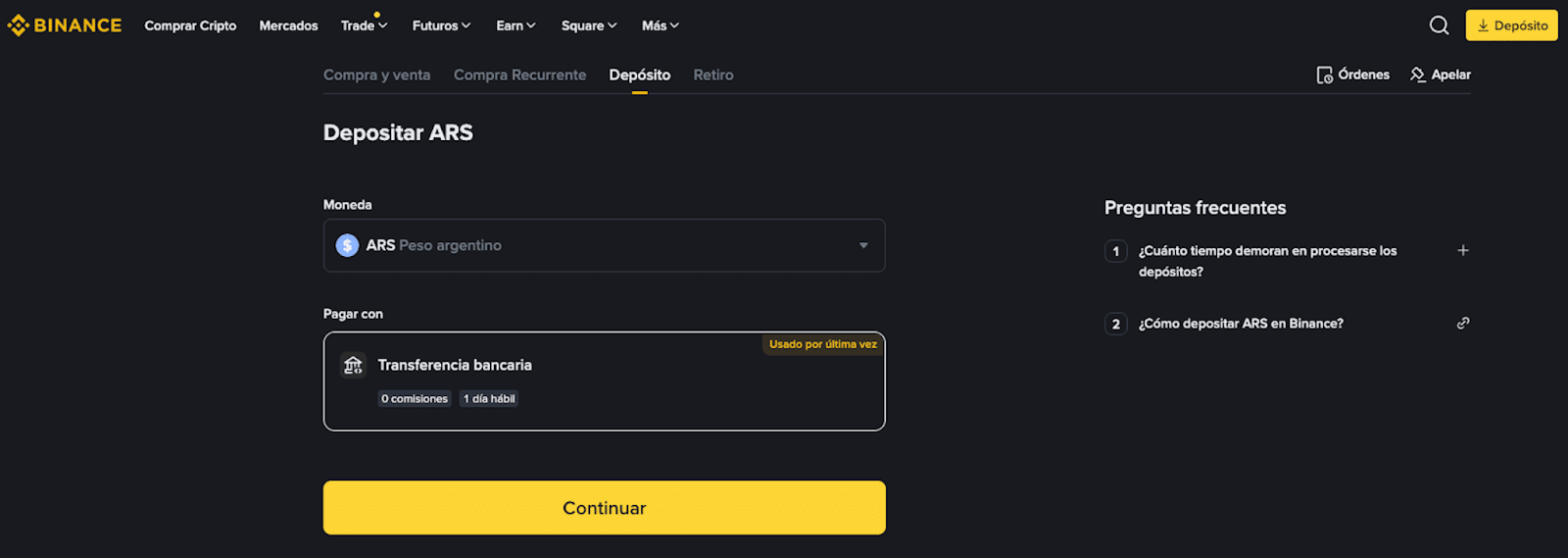Open Mercados in the top navigation
1568x558 pixels.
[288, 26]
